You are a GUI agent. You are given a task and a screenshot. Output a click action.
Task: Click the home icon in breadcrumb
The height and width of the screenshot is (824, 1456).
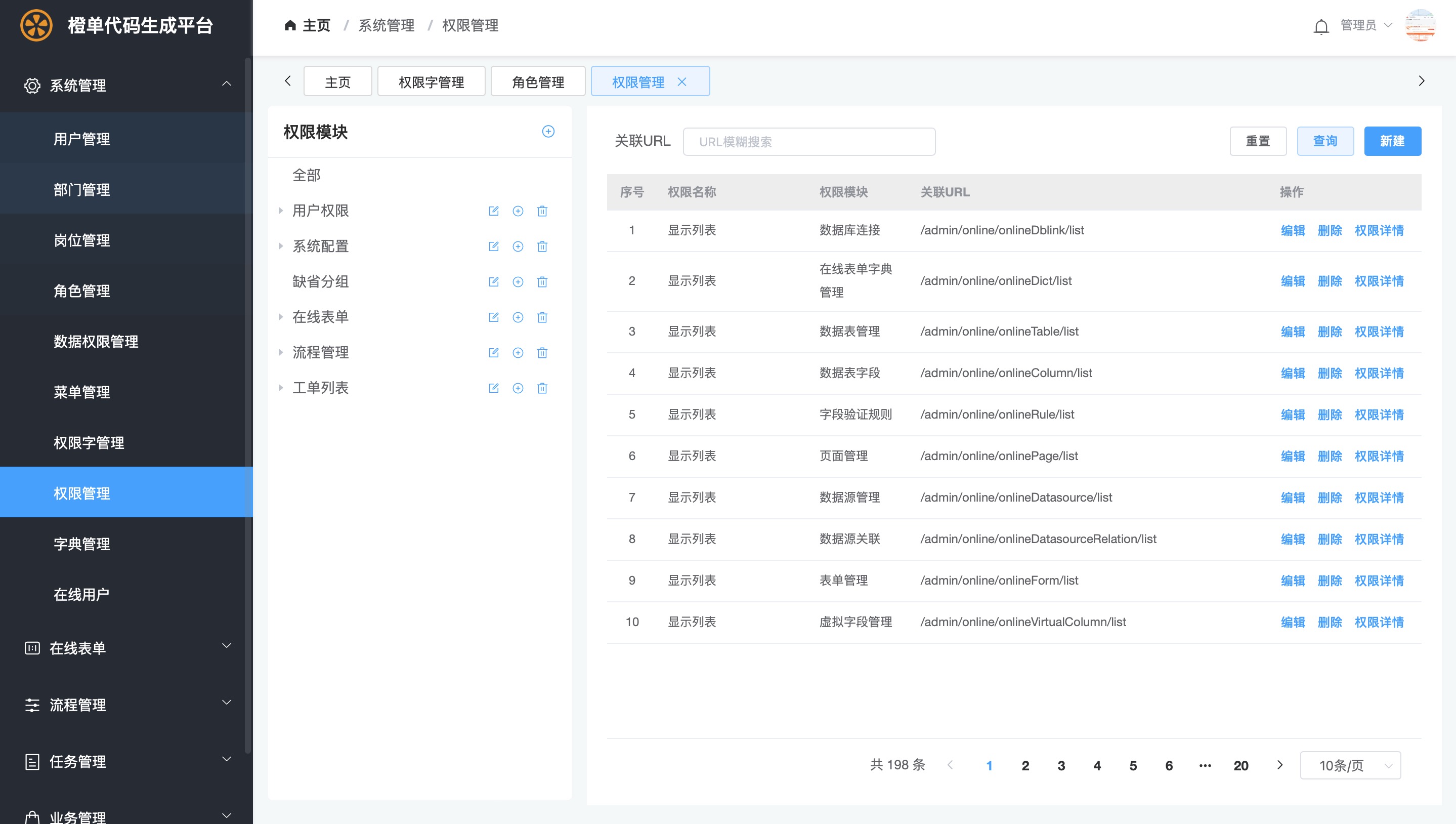[x=290, y=25]
